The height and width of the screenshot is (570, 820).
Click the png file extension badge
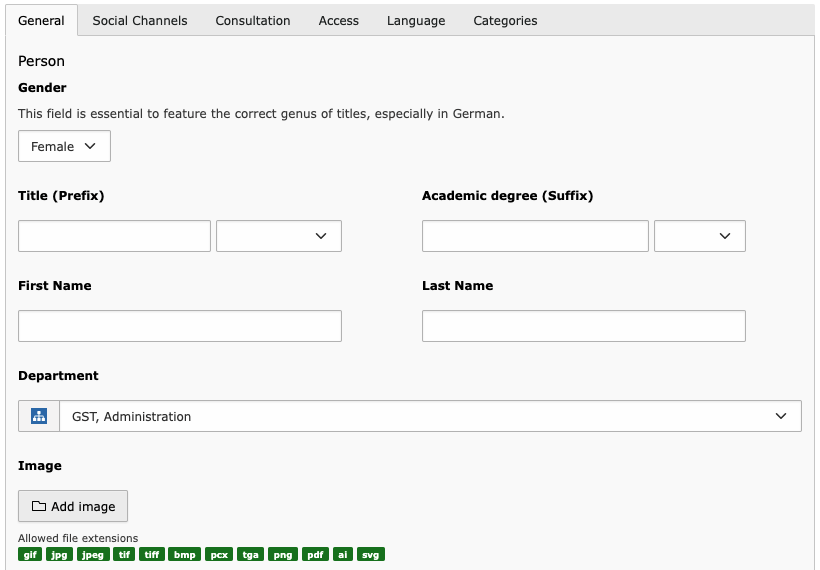coord(283,554)
